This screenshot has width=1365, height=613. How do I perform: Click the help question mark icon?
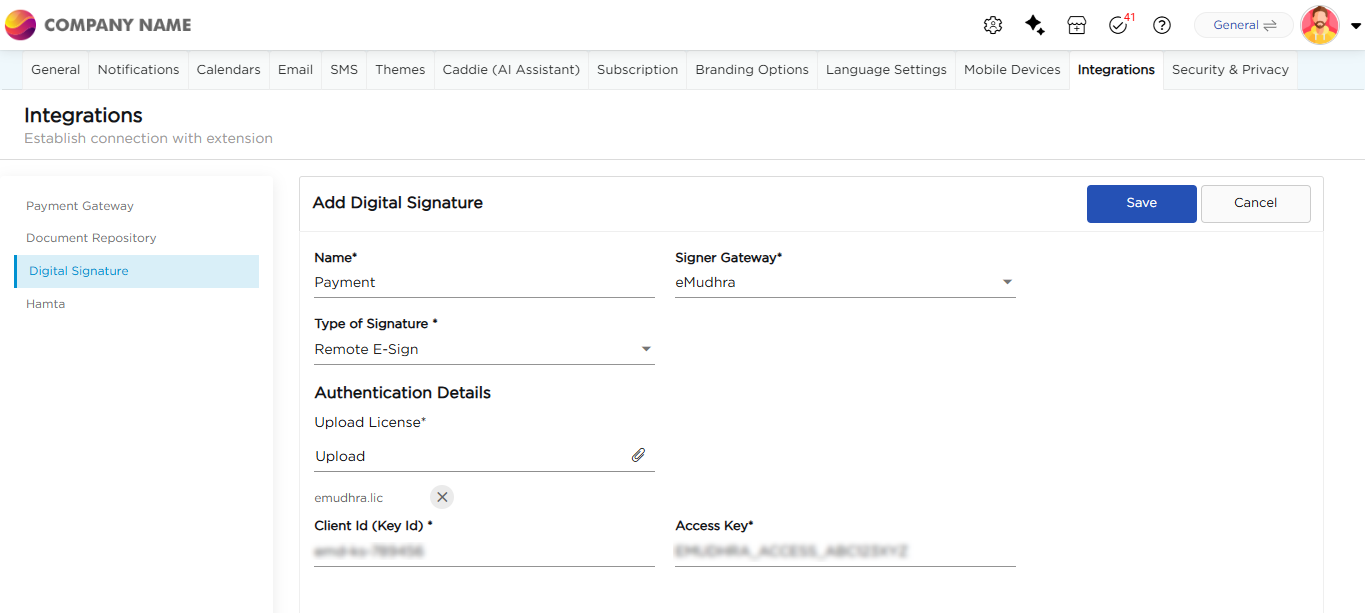[x=1161, y=25]
